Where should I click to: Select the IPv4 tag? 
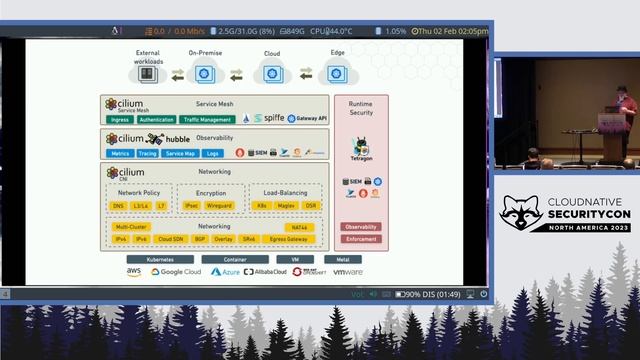[x=121, y=239]
